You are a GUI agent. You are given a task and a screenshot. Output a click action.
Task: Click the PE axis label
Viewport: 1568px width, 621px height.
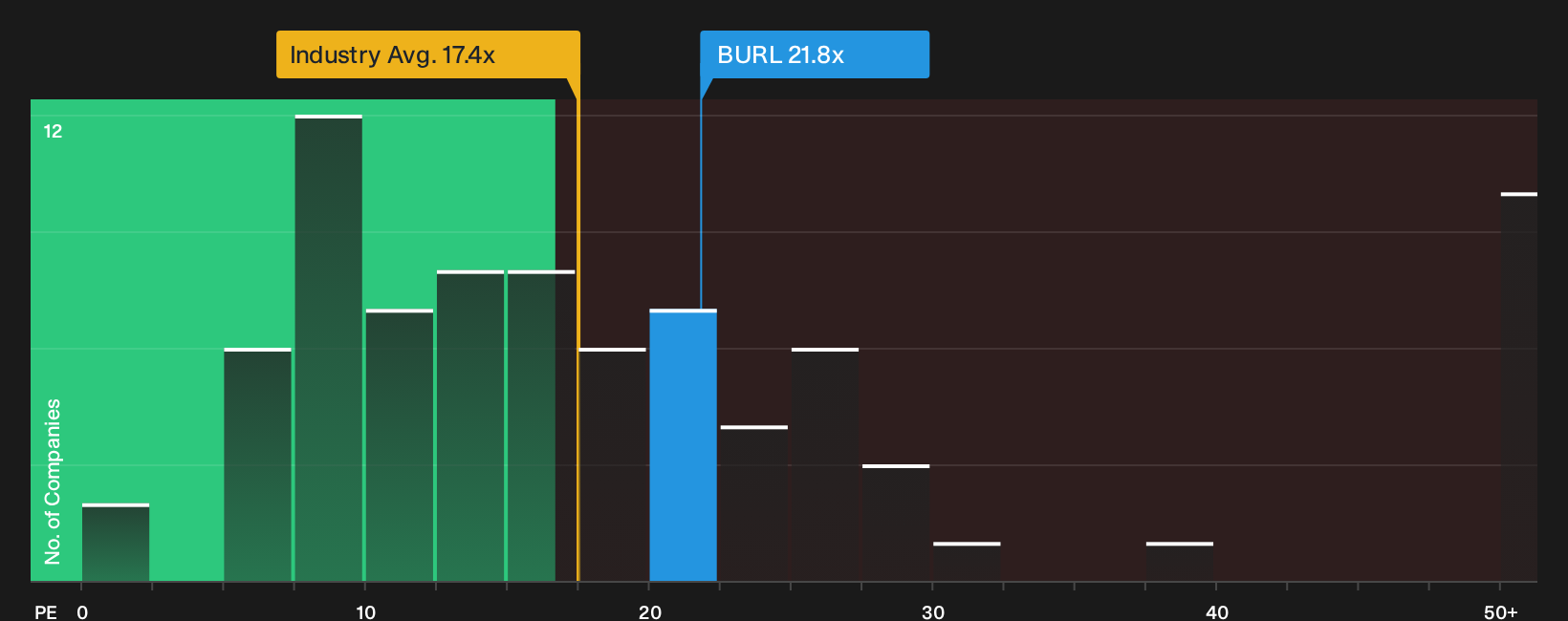pos(46,611)
